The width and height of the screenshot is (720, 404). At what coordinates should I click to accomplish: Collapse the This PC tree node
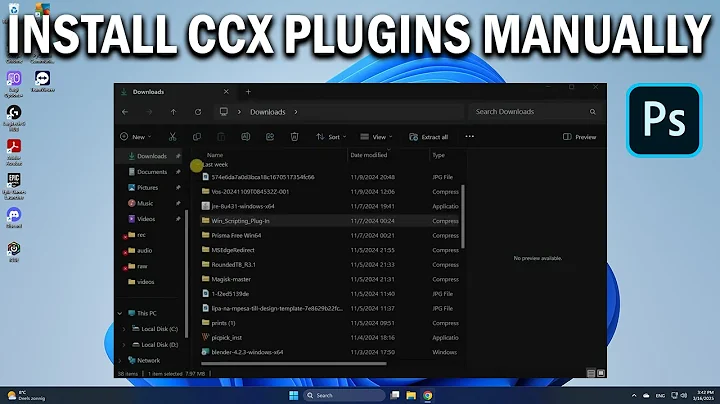click(120, 313)
